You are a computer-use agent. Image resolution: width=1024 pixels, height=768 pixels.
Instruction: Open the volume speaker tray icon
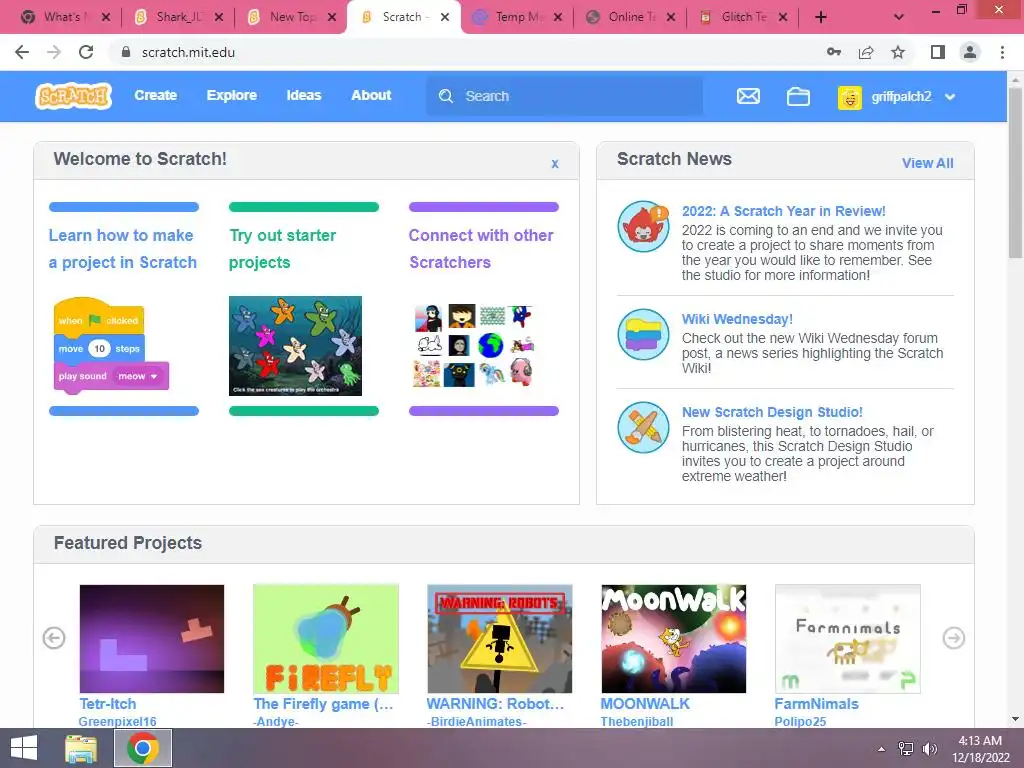click(x=930, y=749)
